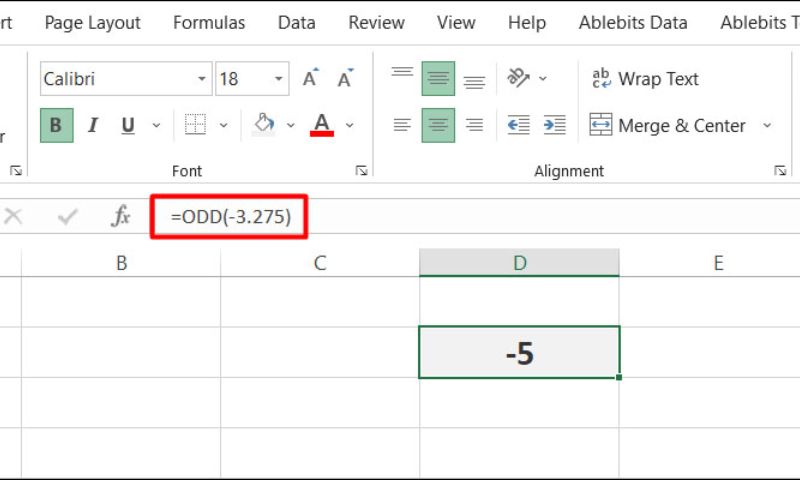Select column D header
This screenshot has width=800, height=480.
519,263
